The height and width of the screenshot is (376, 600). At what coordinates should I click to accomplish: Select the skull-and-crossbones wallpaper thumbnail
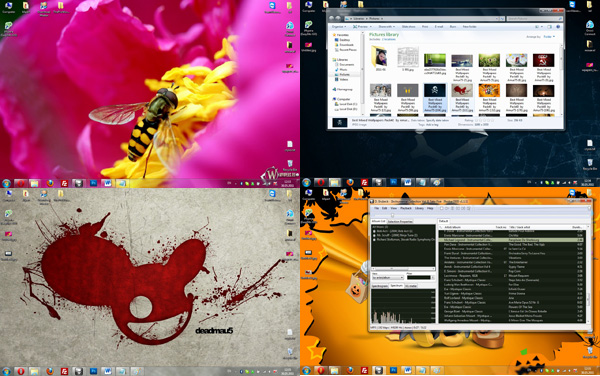435,90
